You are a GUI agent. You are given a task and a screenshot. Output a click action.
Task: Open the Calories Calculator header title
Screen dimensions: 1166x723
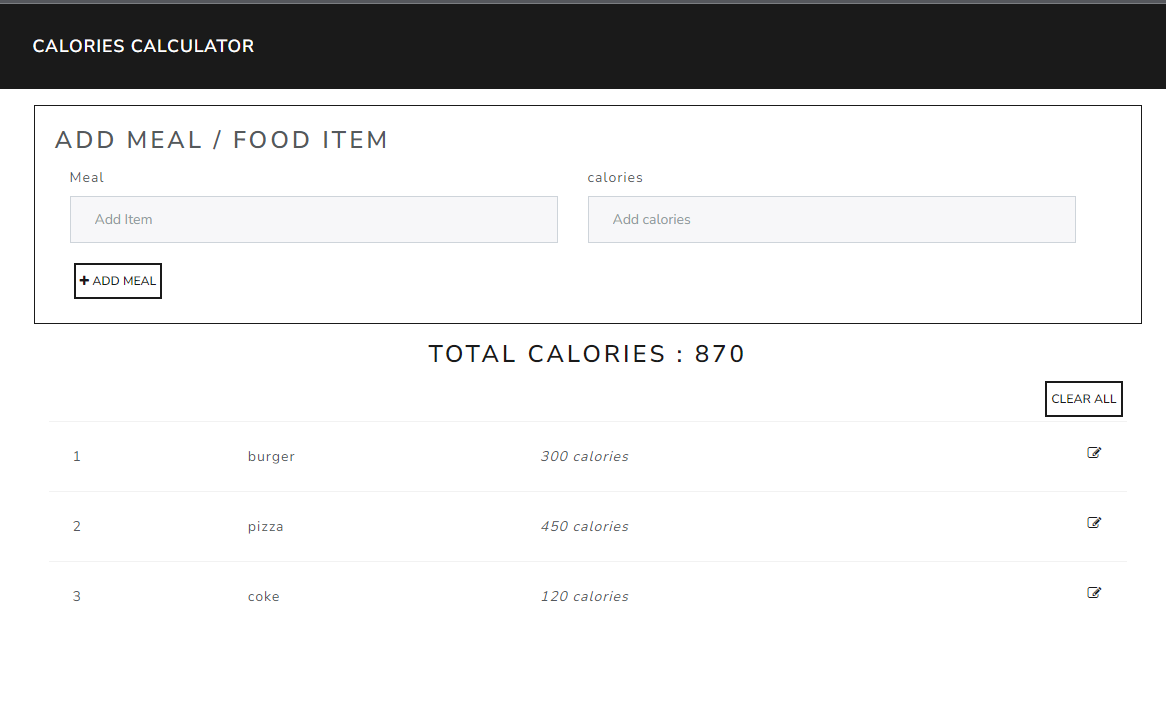[x=144, y=46]
